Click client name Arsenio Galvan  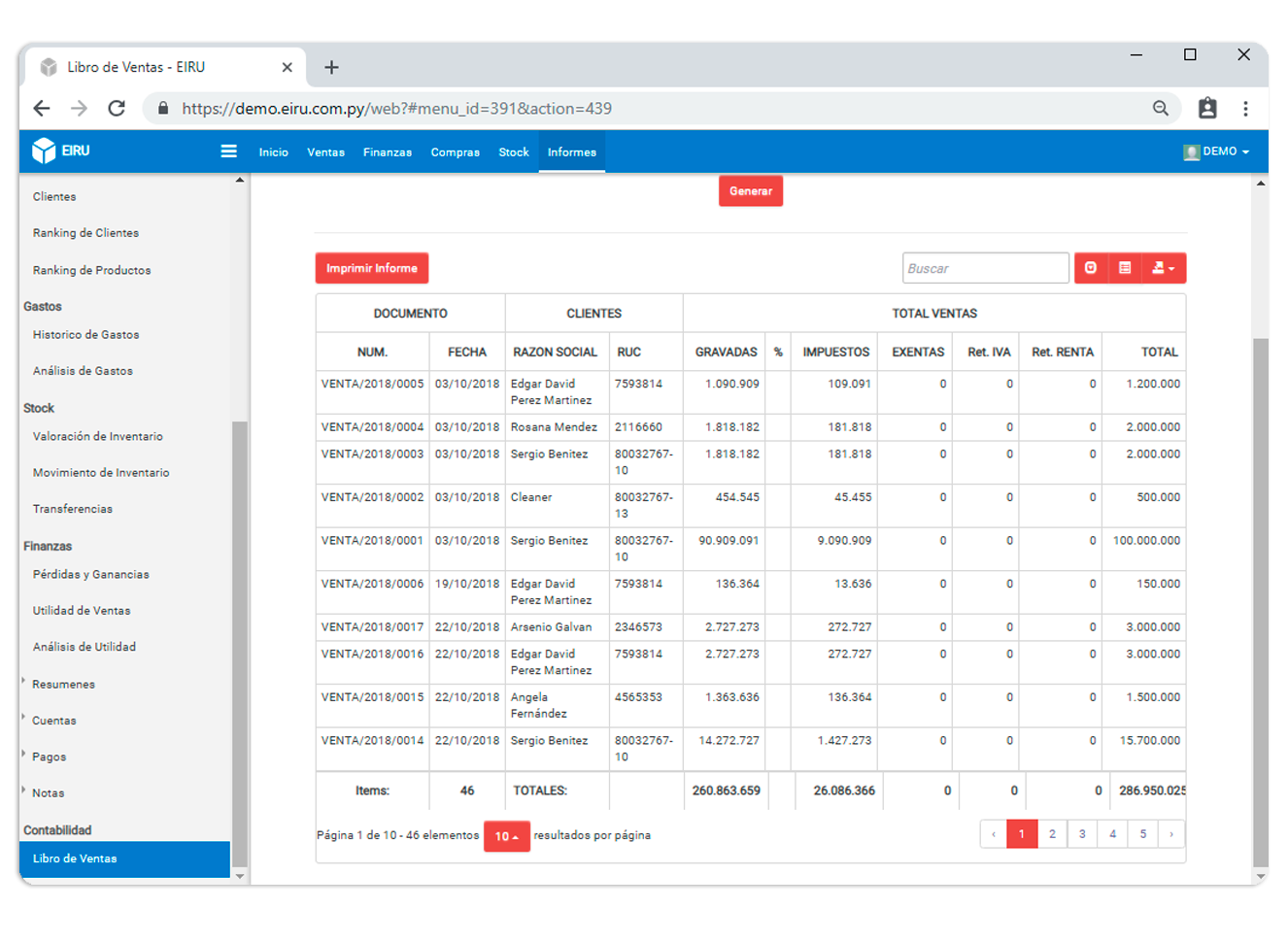point(551,627)
